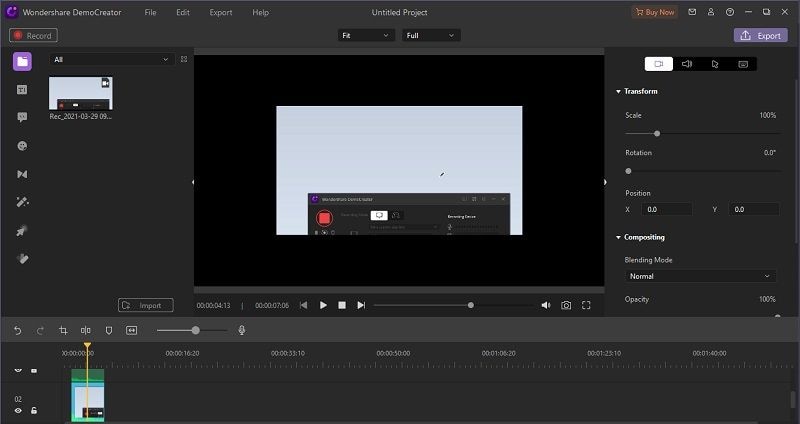Toggle visibility eye on track 02
Viewport: 800px width, 424px height.
[x=18, y=410]
